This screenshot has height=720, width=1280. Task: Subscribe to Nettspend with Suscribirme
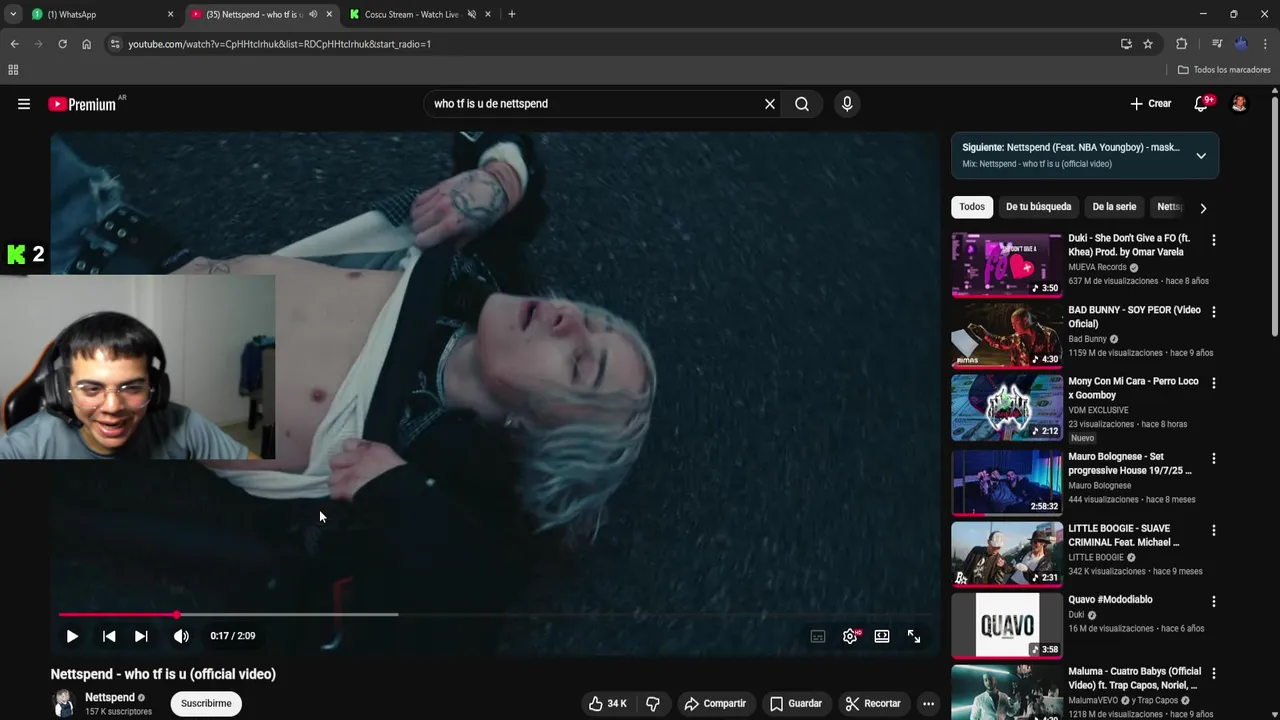point(206,704)
